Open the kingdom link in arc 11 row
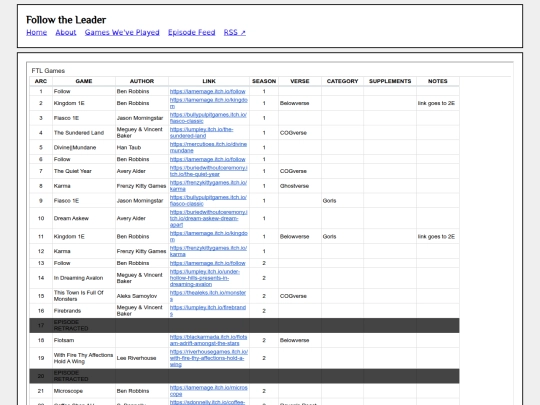This screenshot has width=540, height=405. (x=208, y=236)
